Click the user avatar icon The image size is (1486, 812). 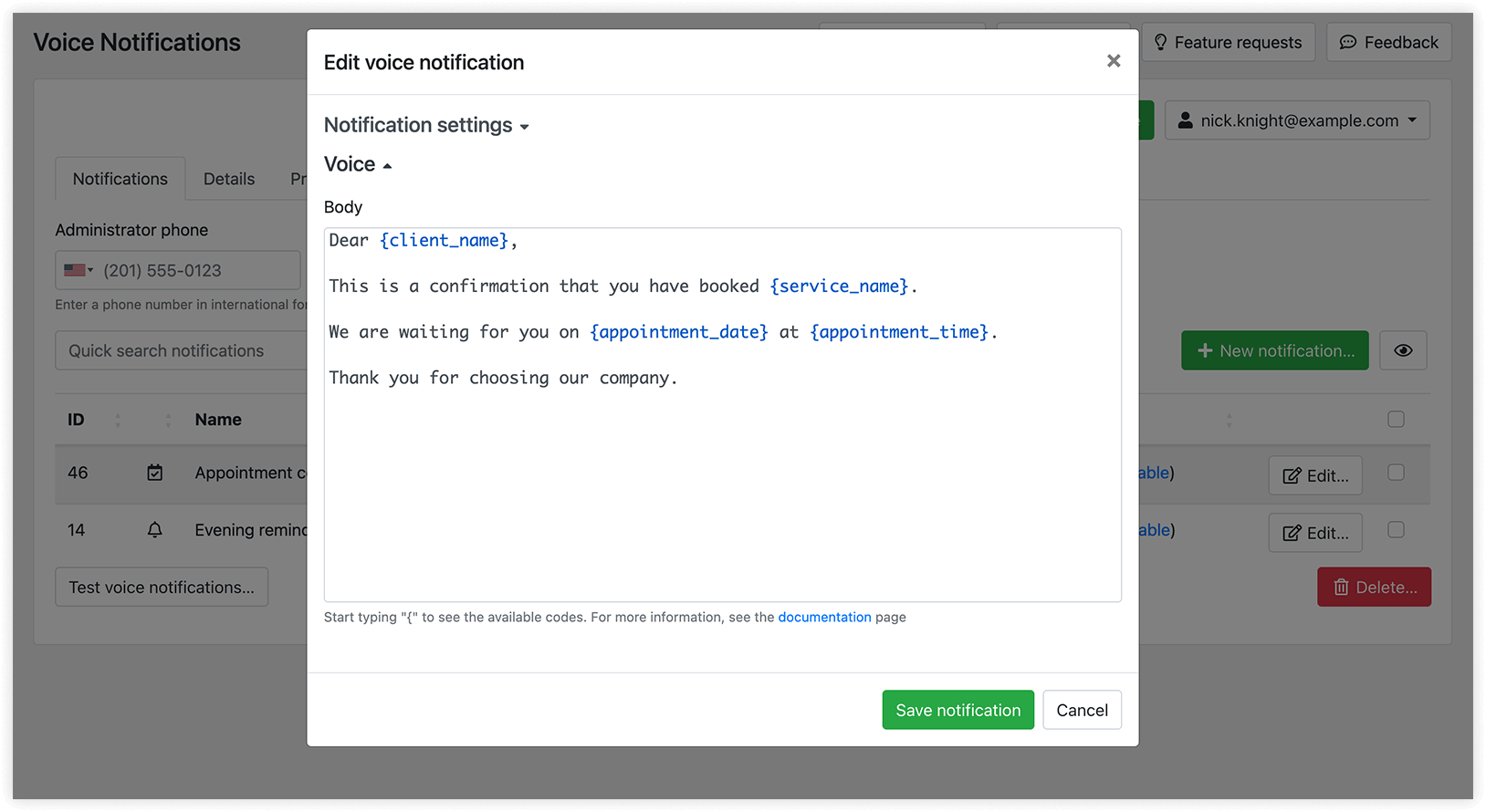point(1185,120)
